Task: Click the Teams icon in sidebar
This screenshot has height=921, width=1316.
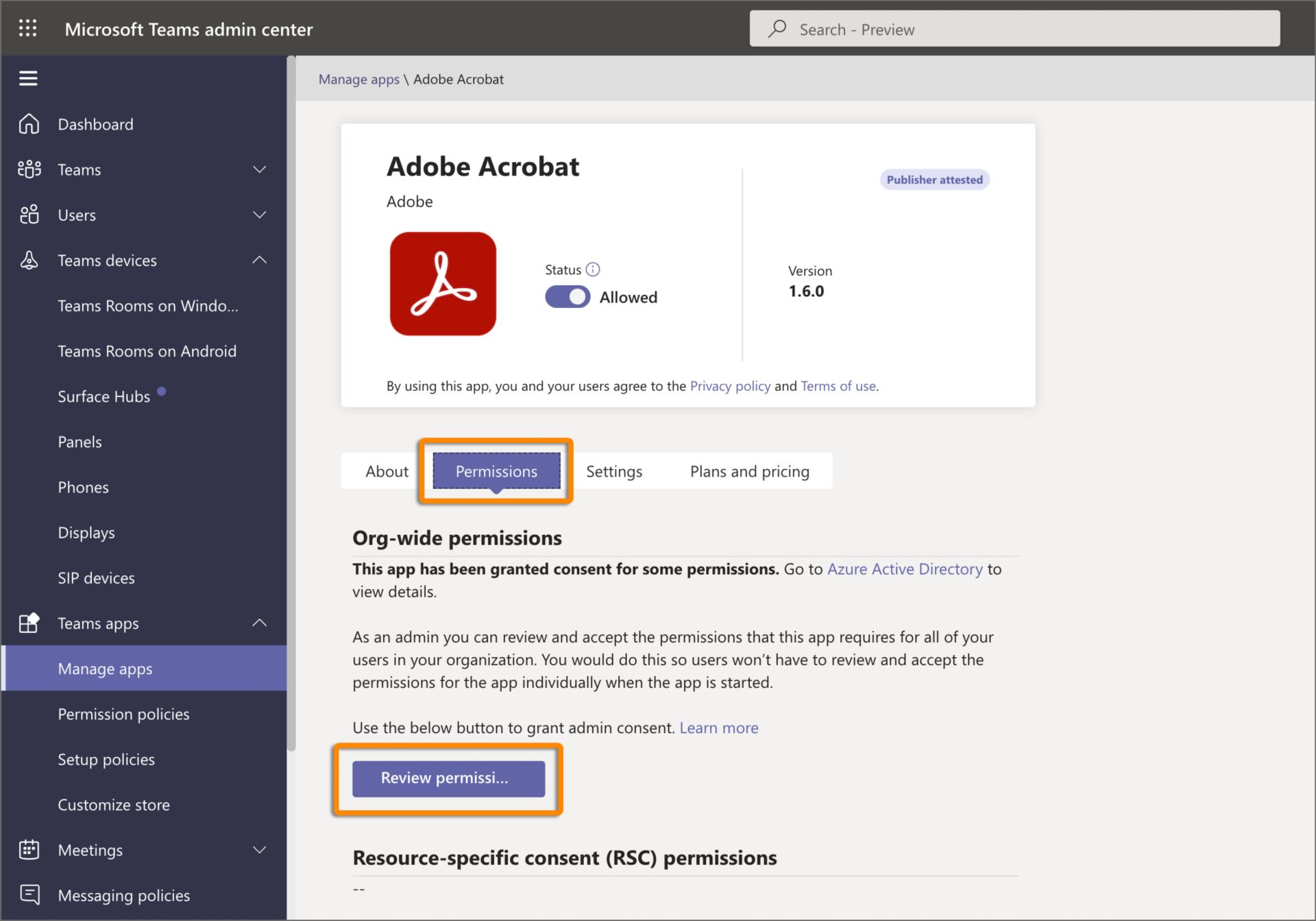Action: (x=28, y=168)
